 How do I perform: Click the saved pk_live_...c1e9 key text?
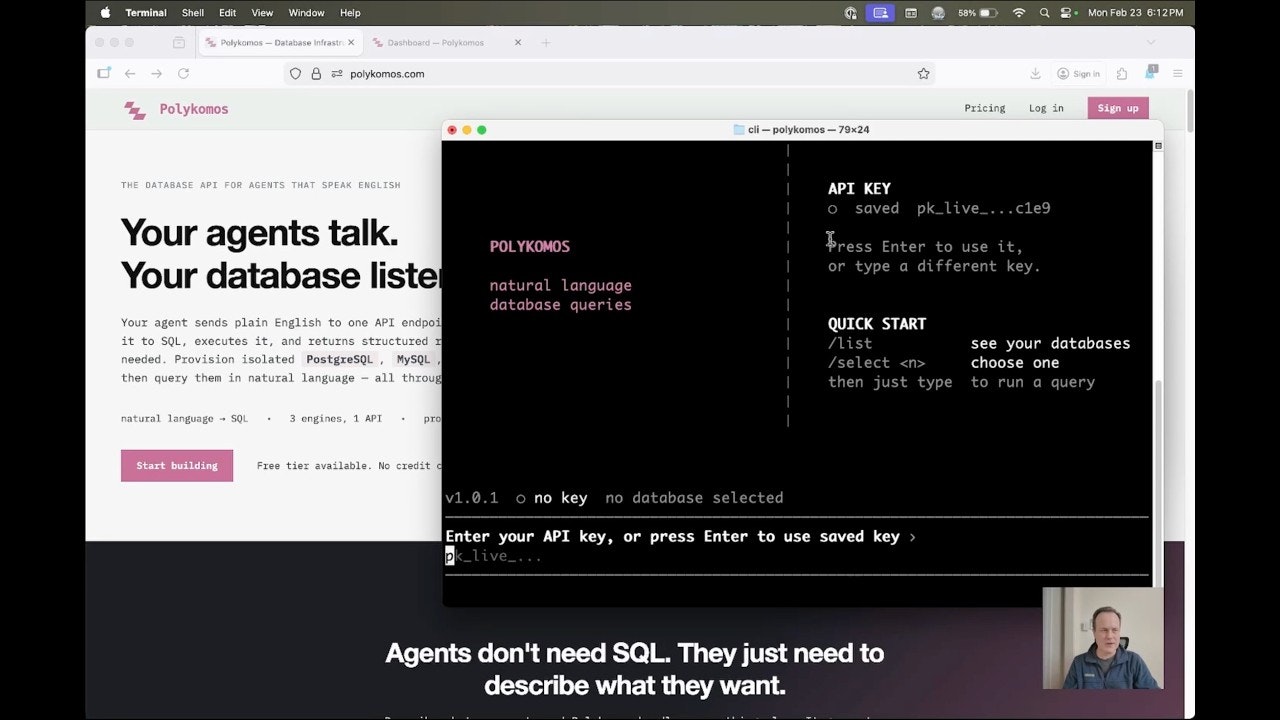coord(984,208)
